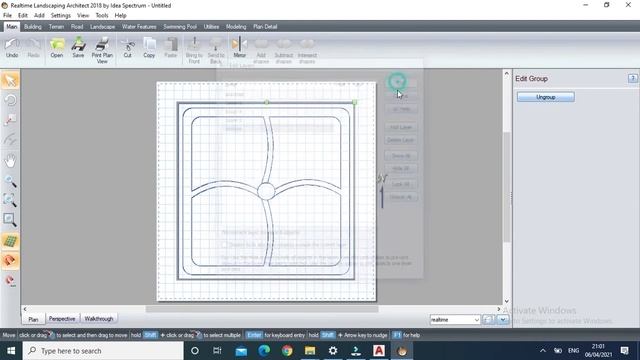The width and height of the screenshot is (640, 360).
Task: Open the File menu
Action: [7, 16]
